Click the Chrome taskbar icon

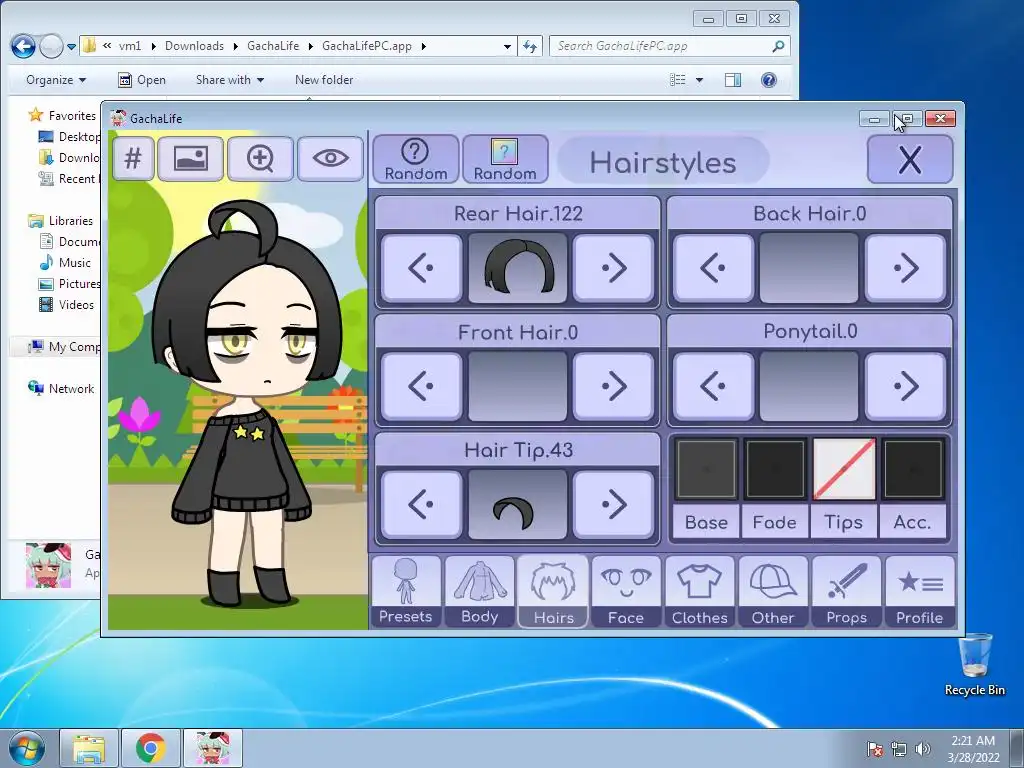[151, 748]
